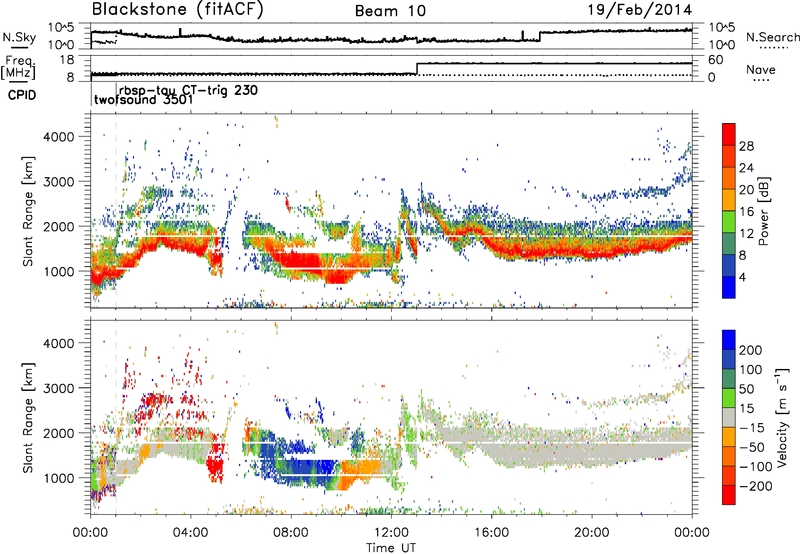Click the '18' frequency axis tick
This screenshot has width=800, height=554.
(x=67, y=60)
